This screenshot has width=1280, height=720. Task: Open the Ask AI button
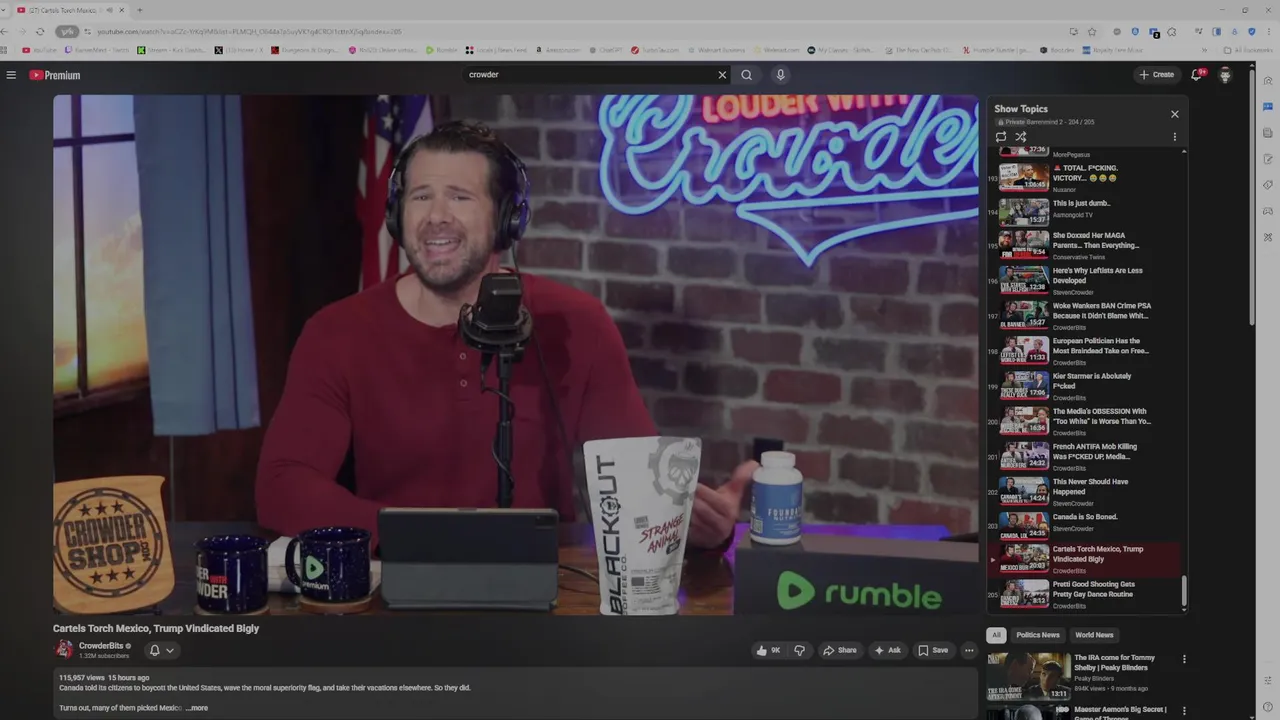click(887, 650)
